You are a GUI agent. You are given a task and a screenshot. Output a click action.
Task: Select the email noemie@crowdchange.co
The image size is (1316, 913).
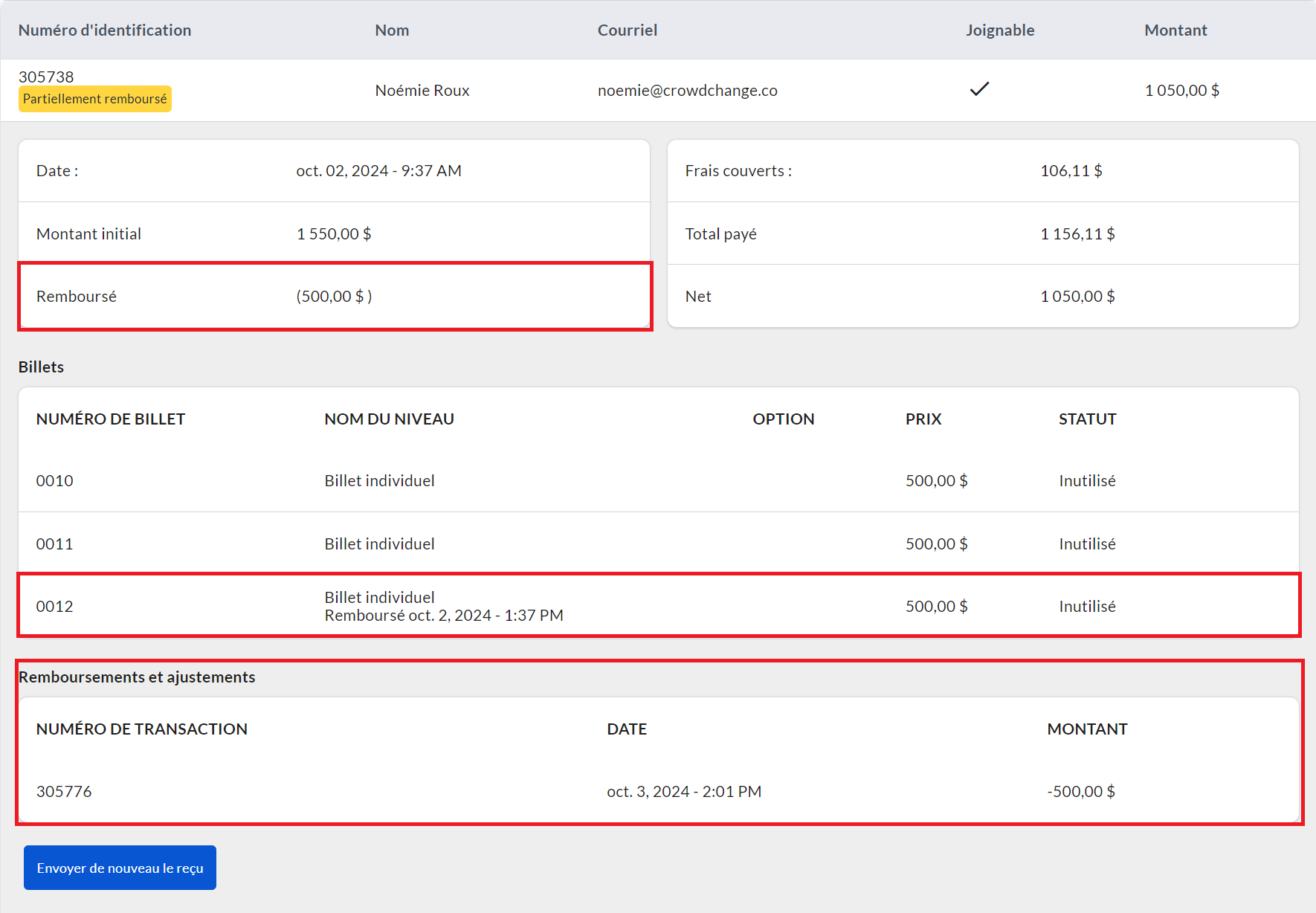(x=687, y=91)
